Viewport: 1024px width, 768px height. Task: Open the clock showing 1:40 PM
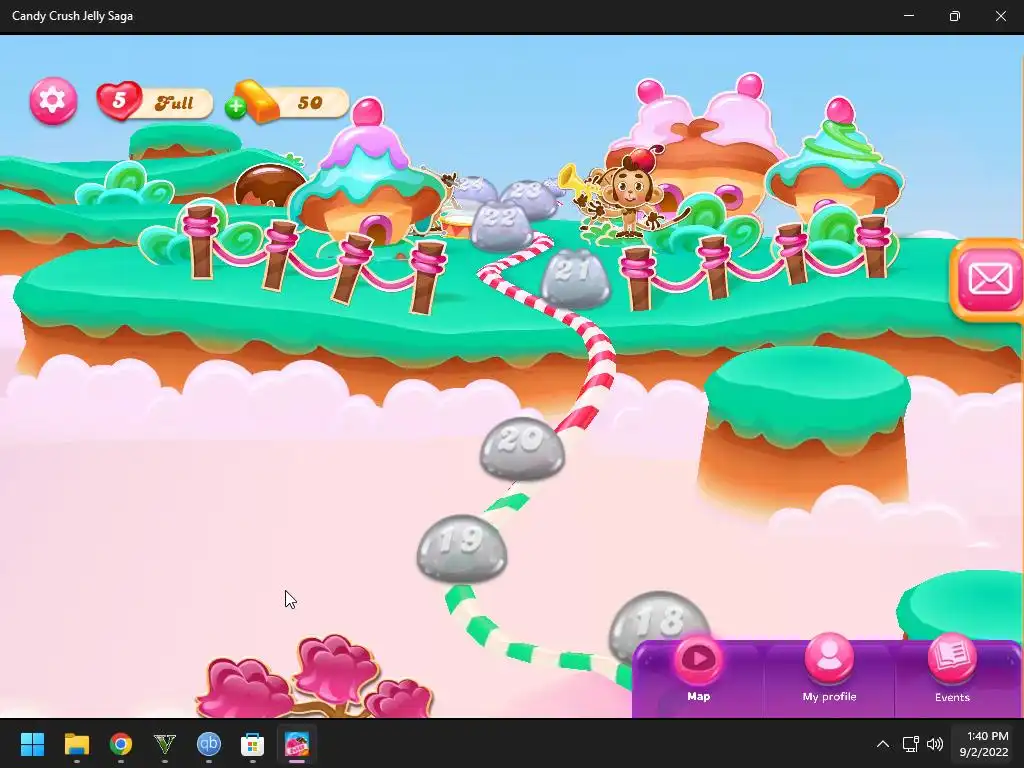984,744
